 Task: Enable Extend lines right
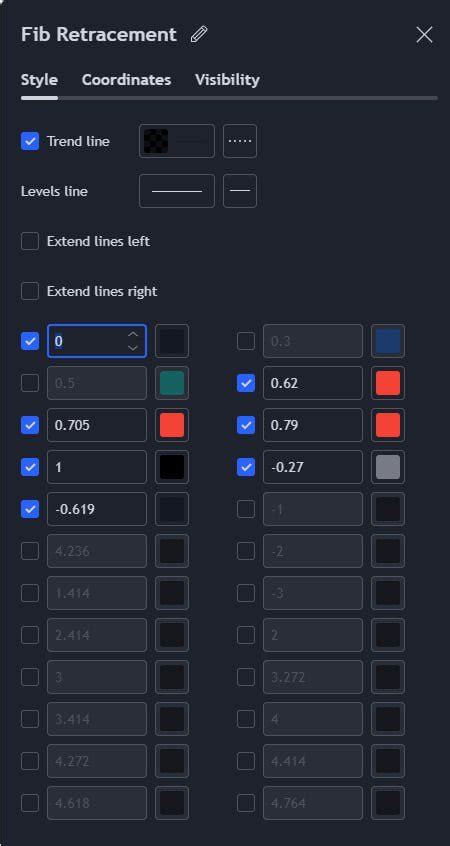click(30, 291)
